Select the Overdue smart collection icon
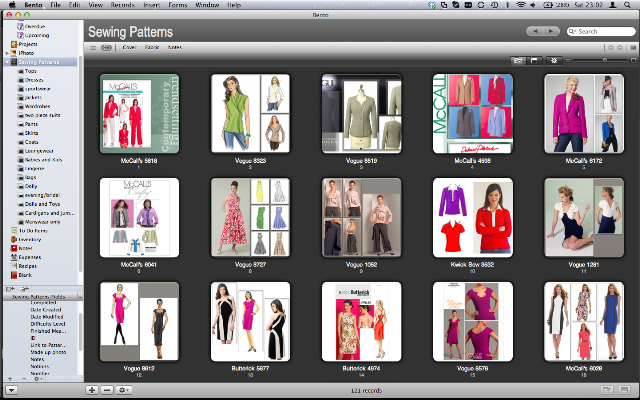 point(20,27)
